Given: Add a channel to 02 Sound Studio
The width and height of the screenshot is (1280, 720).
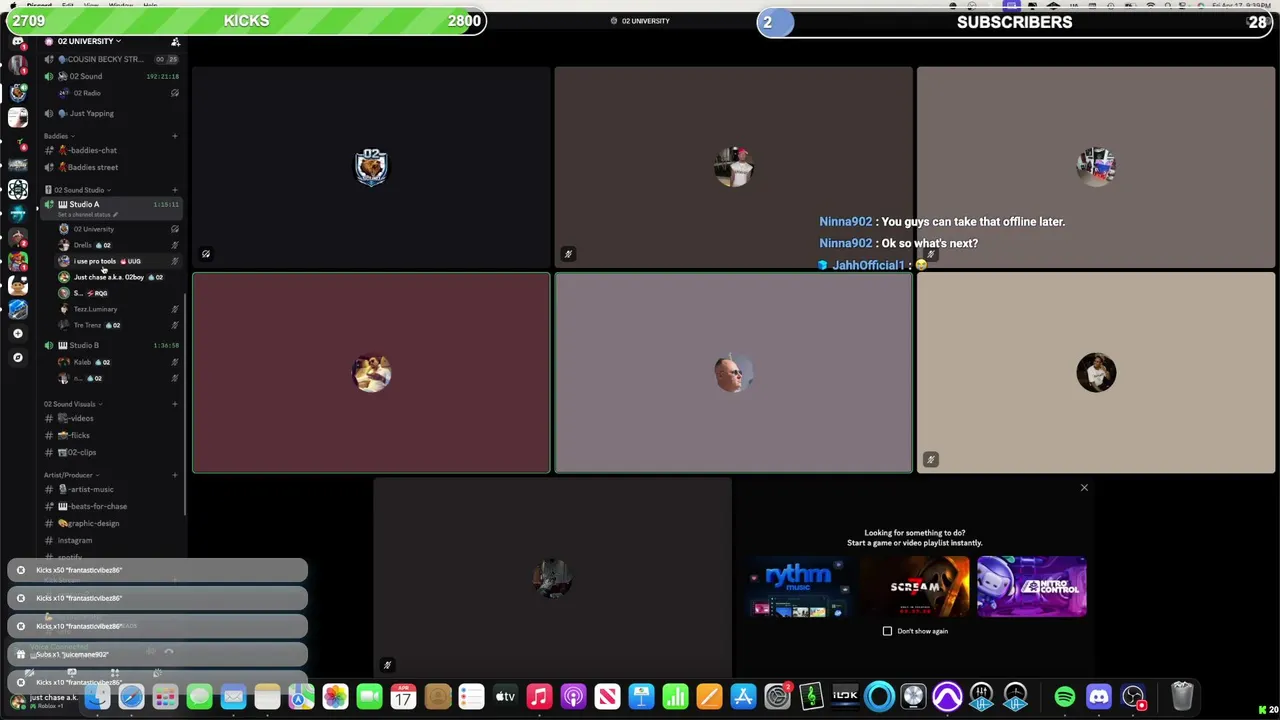Looking at the screenshot, I should point(175,190).
